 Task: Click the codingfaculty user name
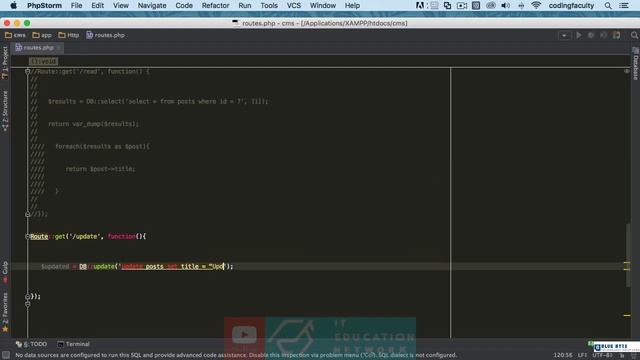point(571,6)
